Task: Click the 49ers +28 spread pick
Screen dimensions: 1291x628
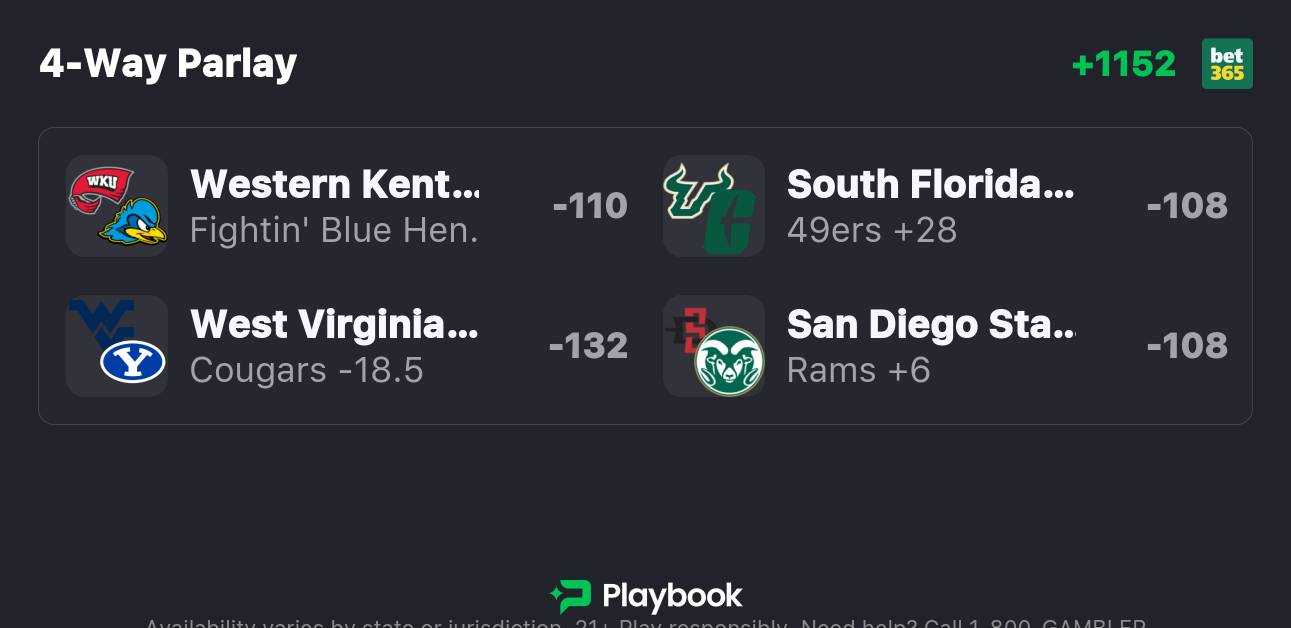Action: click(872, 231)
